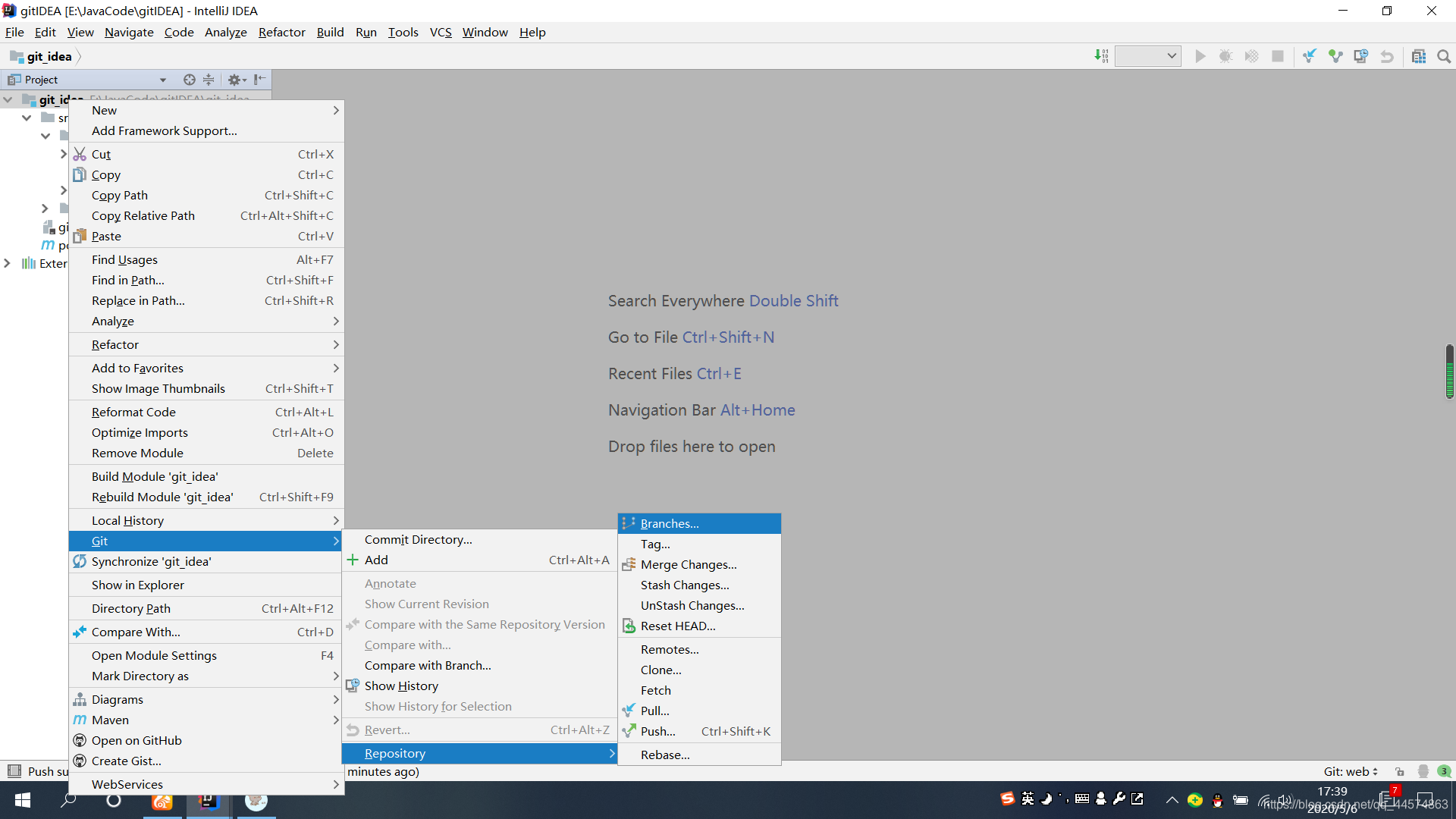Viewport: 1456px width, 819px height.
Task: Select Branches... in Repository submenu
Action: pos(699,524)
